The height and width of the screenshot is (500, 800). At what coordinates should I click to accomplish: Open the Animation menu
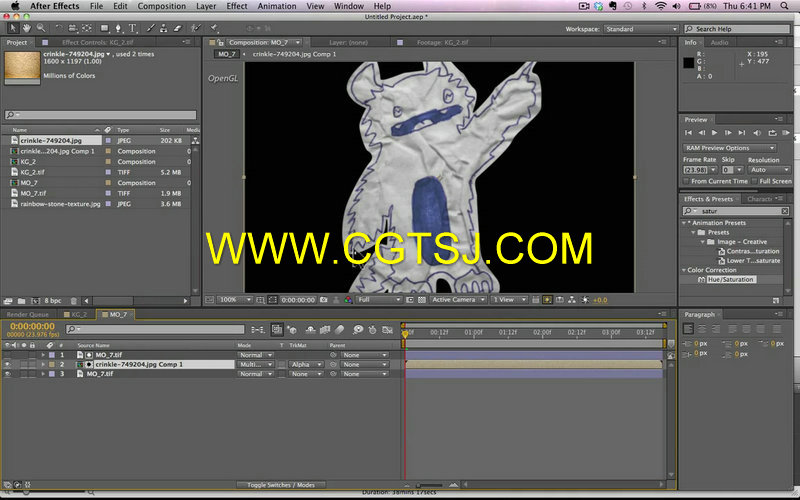coord(277,6)
